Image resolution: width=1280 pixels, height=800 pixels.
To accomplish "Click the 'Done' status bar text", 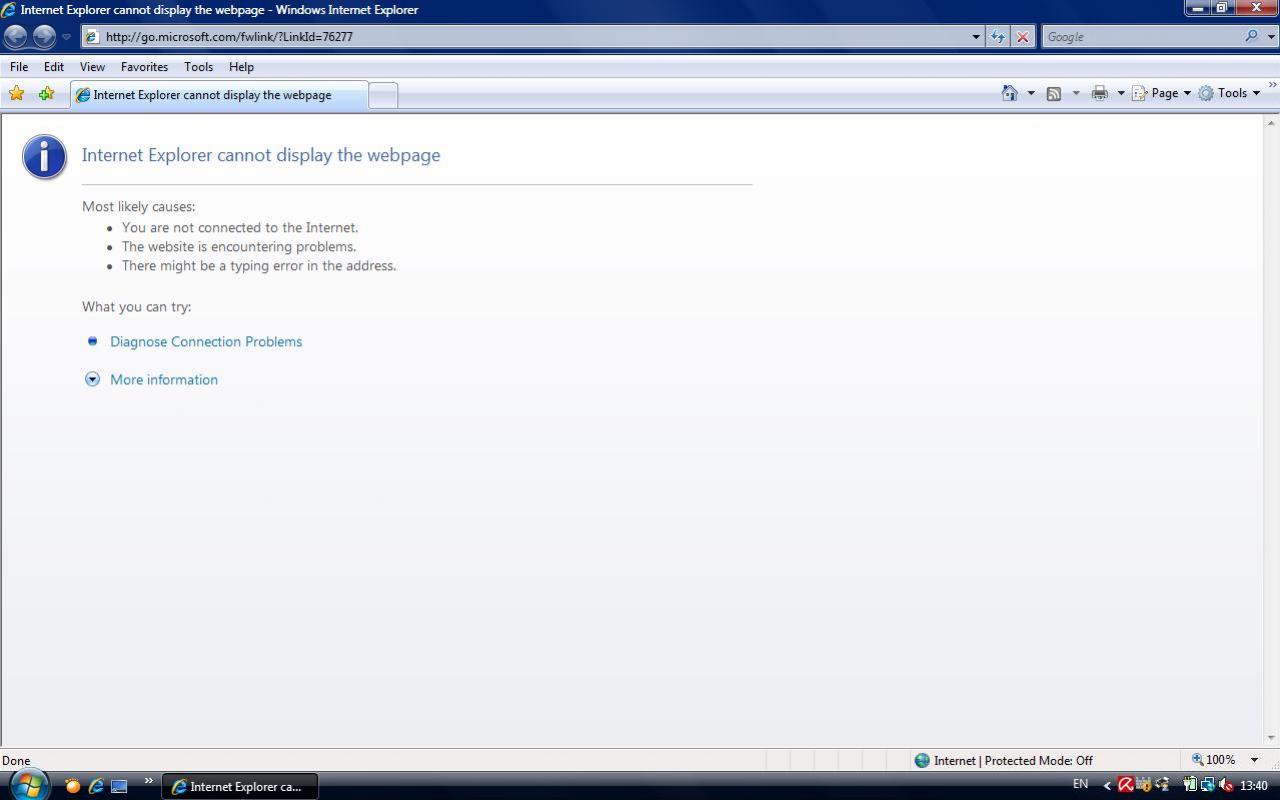I will [x=16, y=761].
